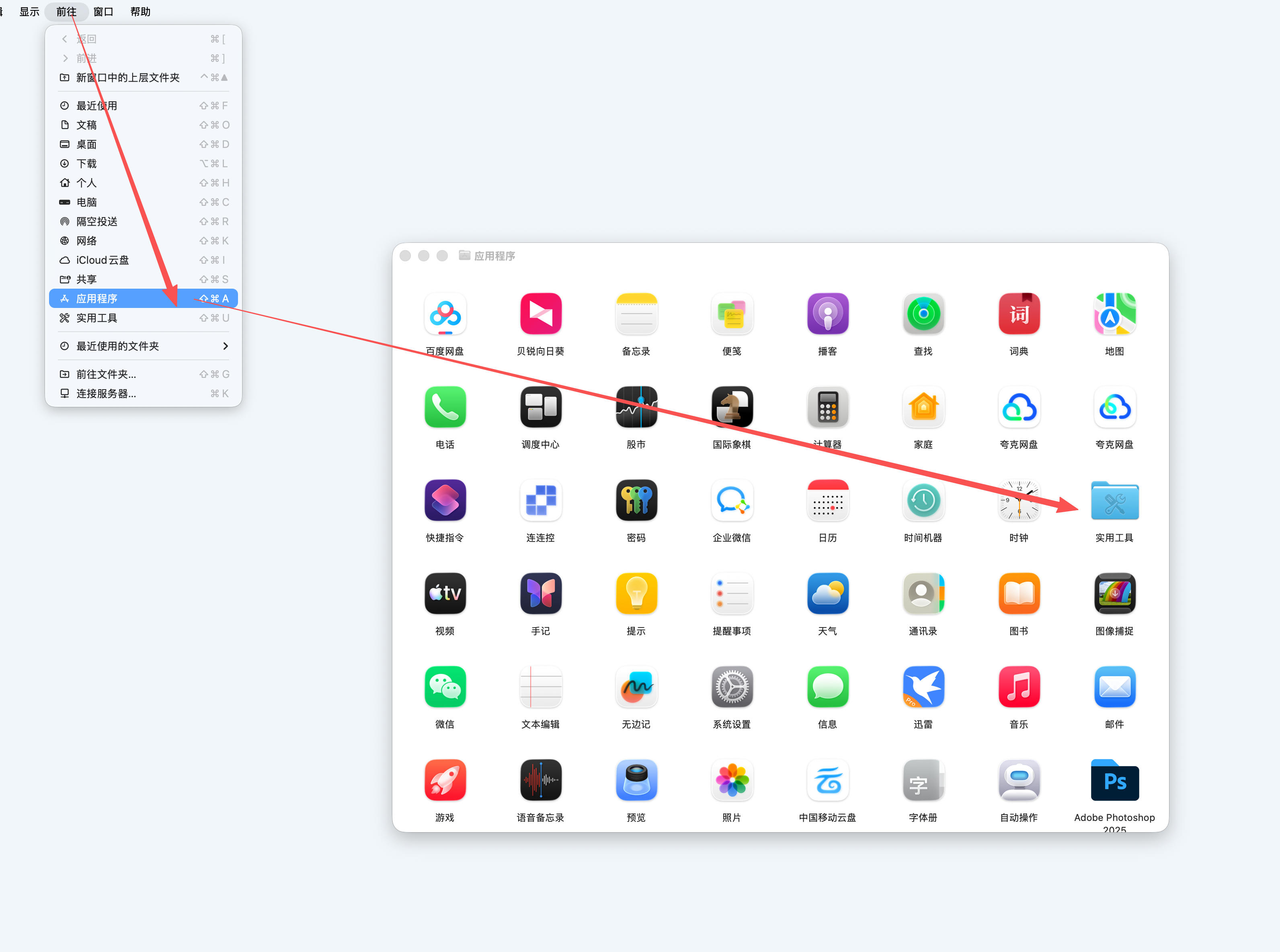Go to 文稿 Documents
Viewport: 1280px width, 952px height.
point(144,125)
